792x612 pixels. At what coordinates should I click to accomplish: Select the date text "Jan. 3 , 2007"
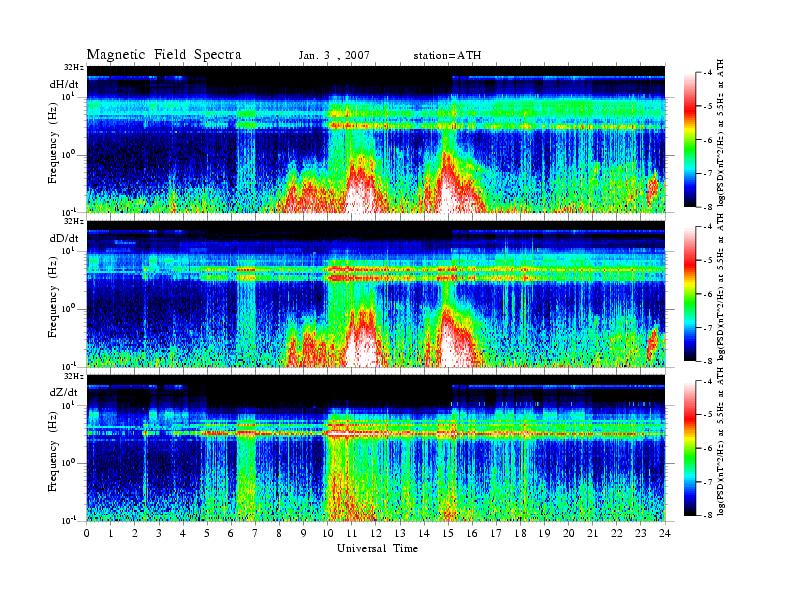[x=334, y=55]
